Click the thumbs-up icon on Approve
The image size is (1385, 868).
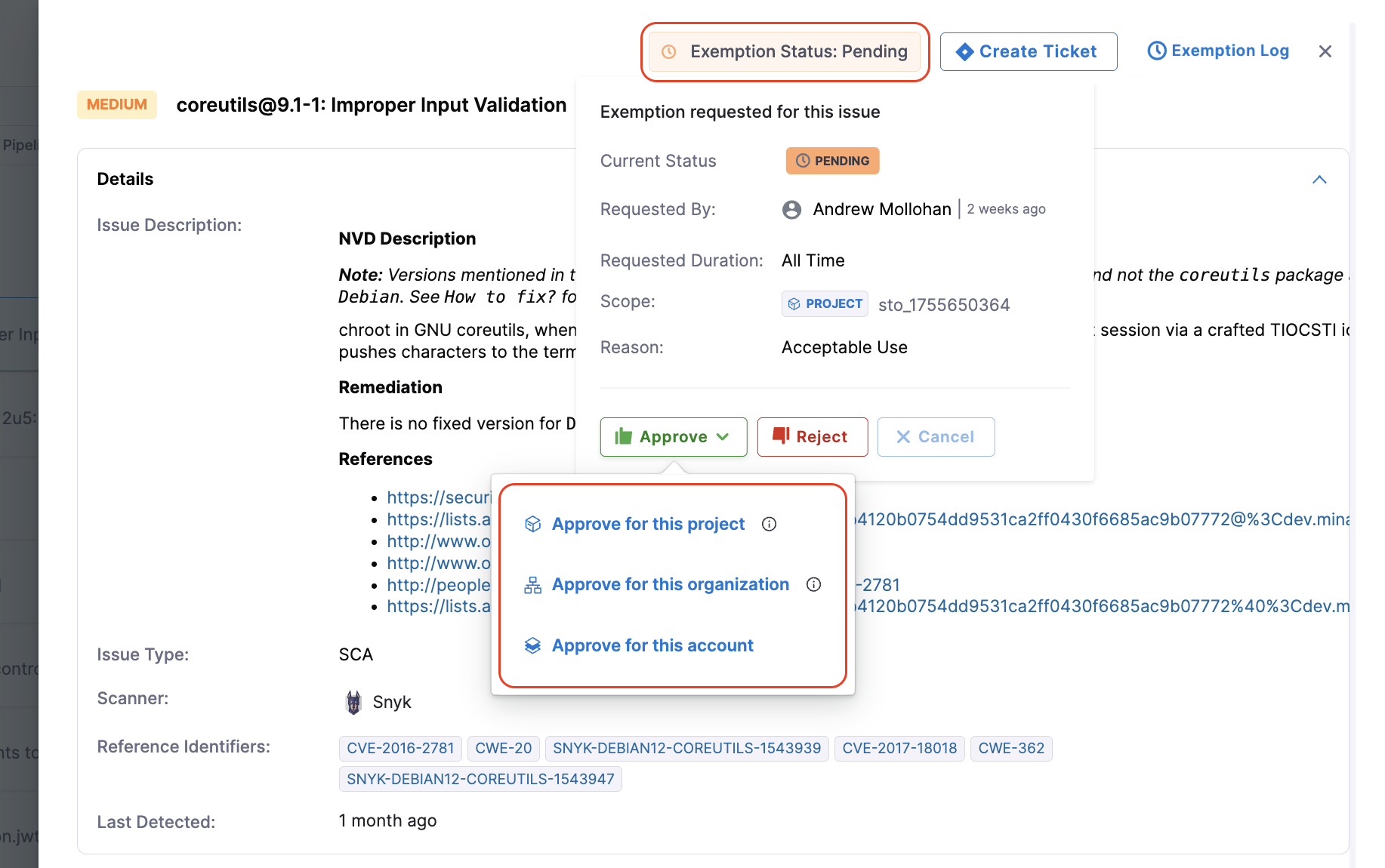623,436
